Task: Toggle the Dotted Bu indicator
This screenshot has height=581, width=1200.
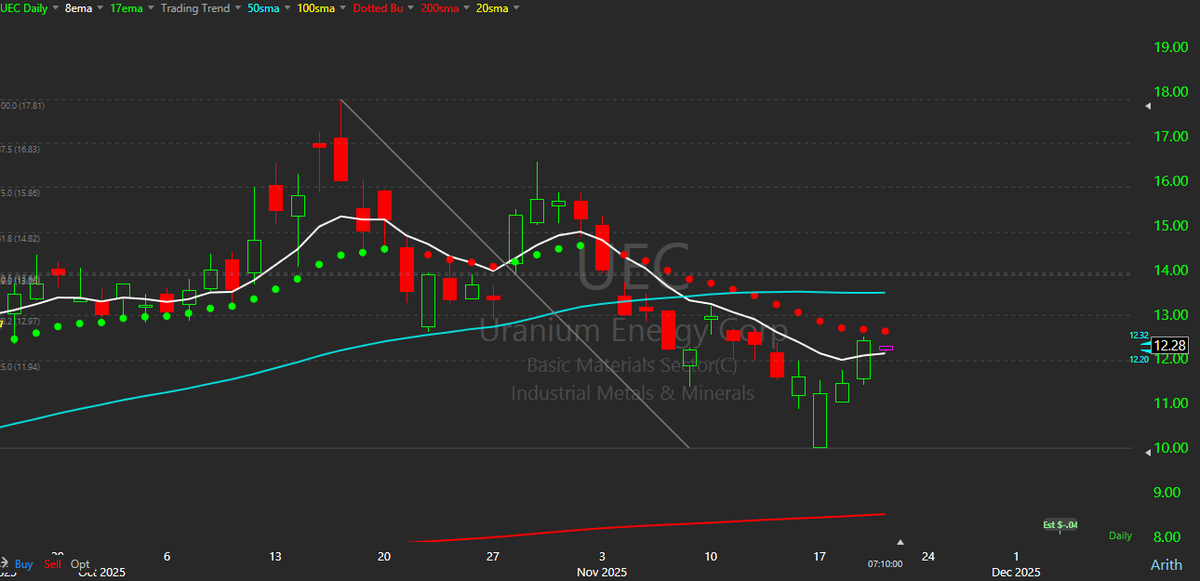Action: click(378, 8)
